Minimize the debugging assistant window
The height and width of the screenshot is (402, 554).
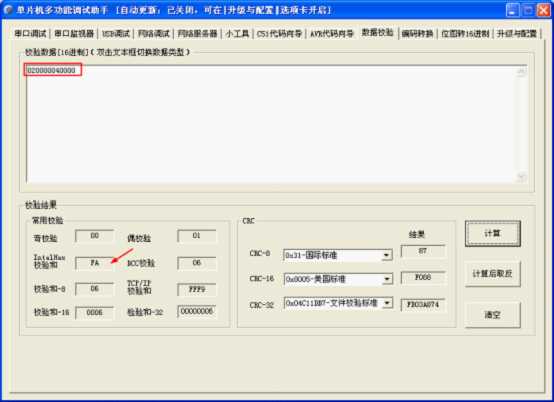pyautogui.click(x=512, y=10)
